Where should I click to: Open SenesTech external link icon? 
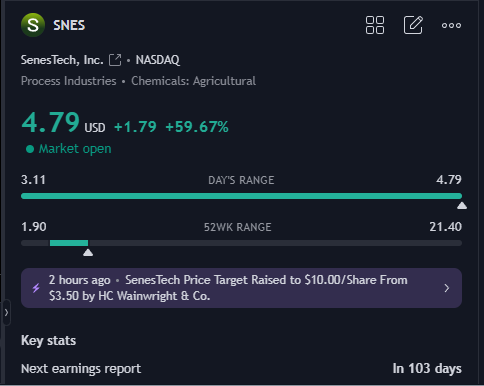tap(115, 60)
